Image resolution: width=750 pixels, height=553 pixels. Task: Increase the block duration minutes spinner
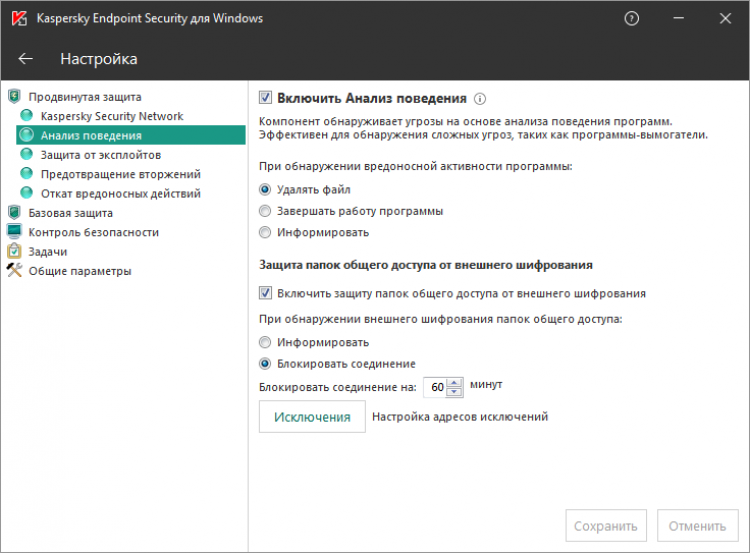point(456,381)
